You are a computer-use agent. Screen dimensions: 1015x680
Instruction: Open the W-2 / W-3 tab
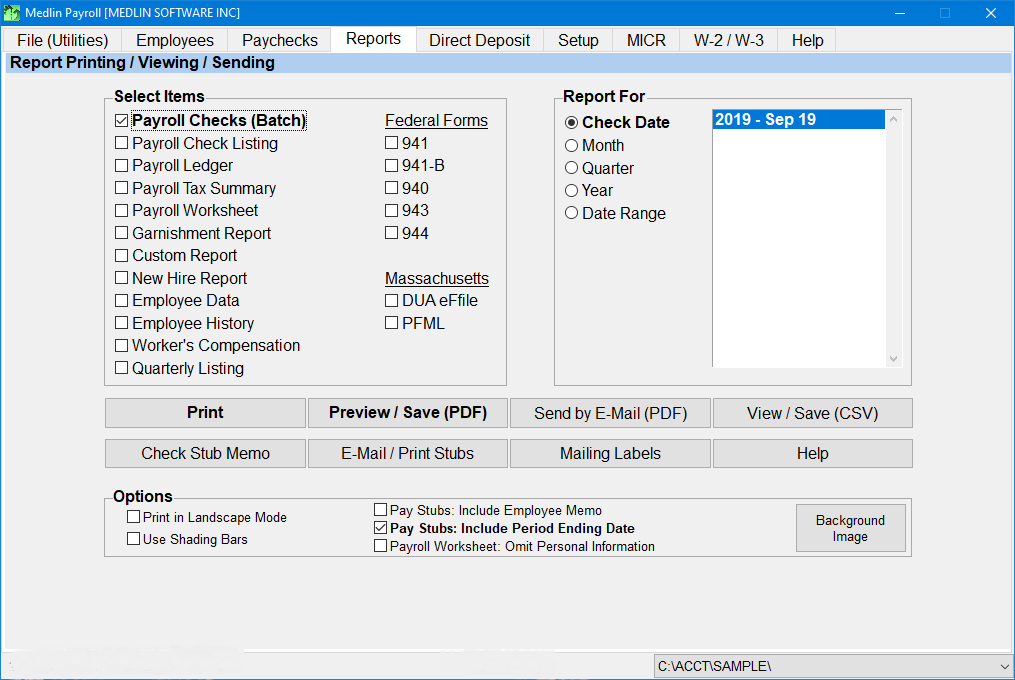point(727,40)
